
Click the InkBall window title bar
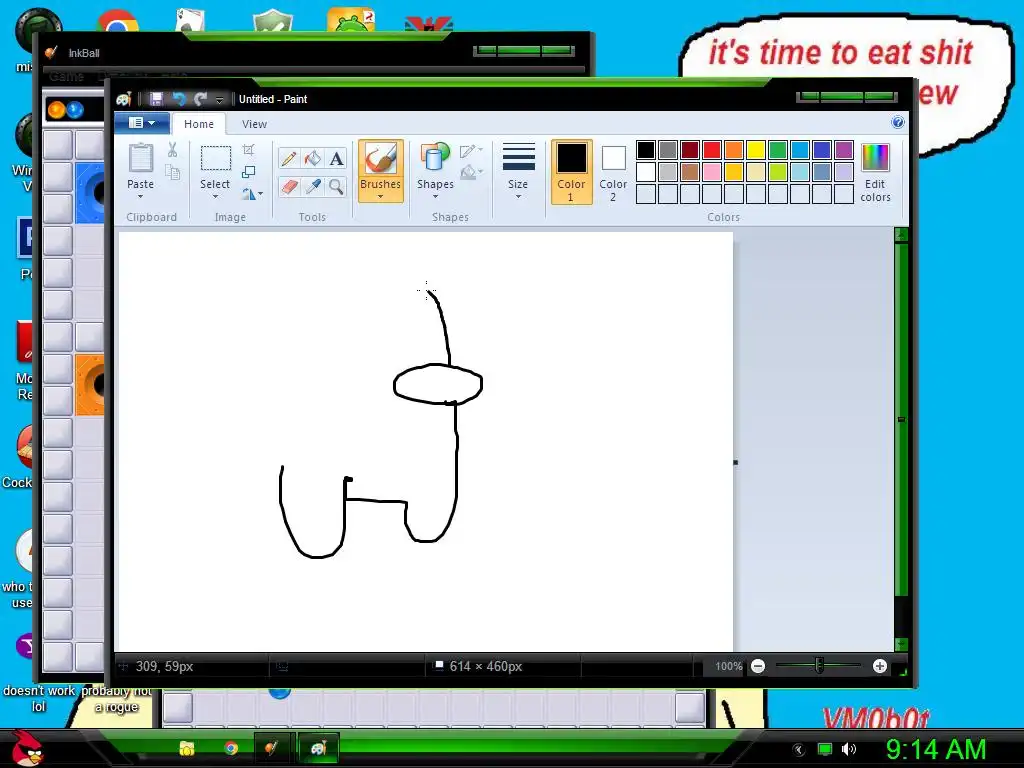point(313,53)
